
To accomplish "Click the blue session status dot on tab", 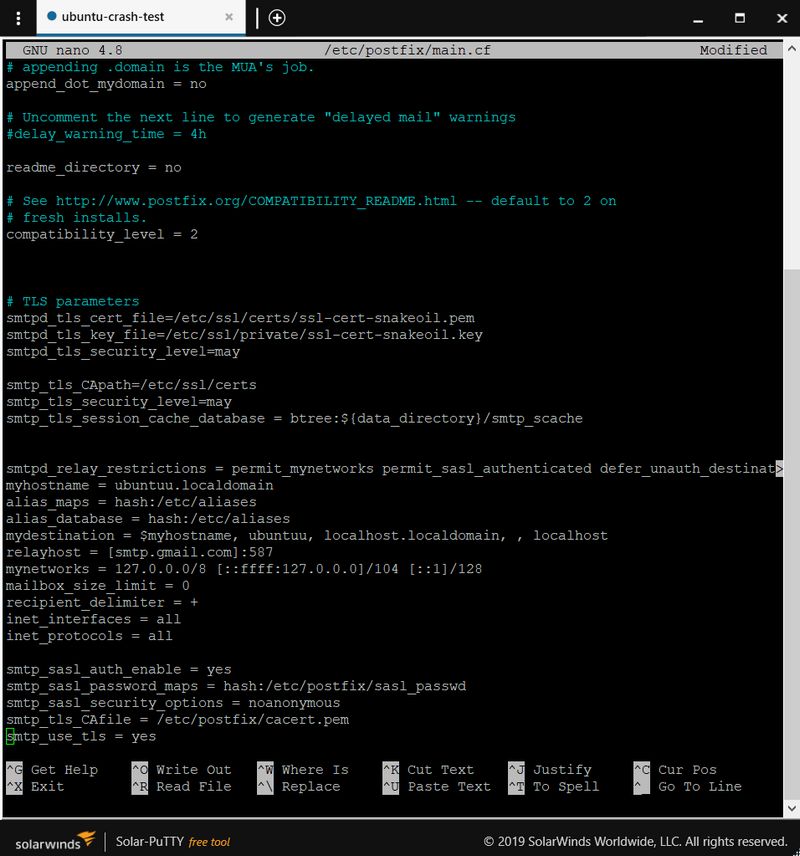I will 51,17.
